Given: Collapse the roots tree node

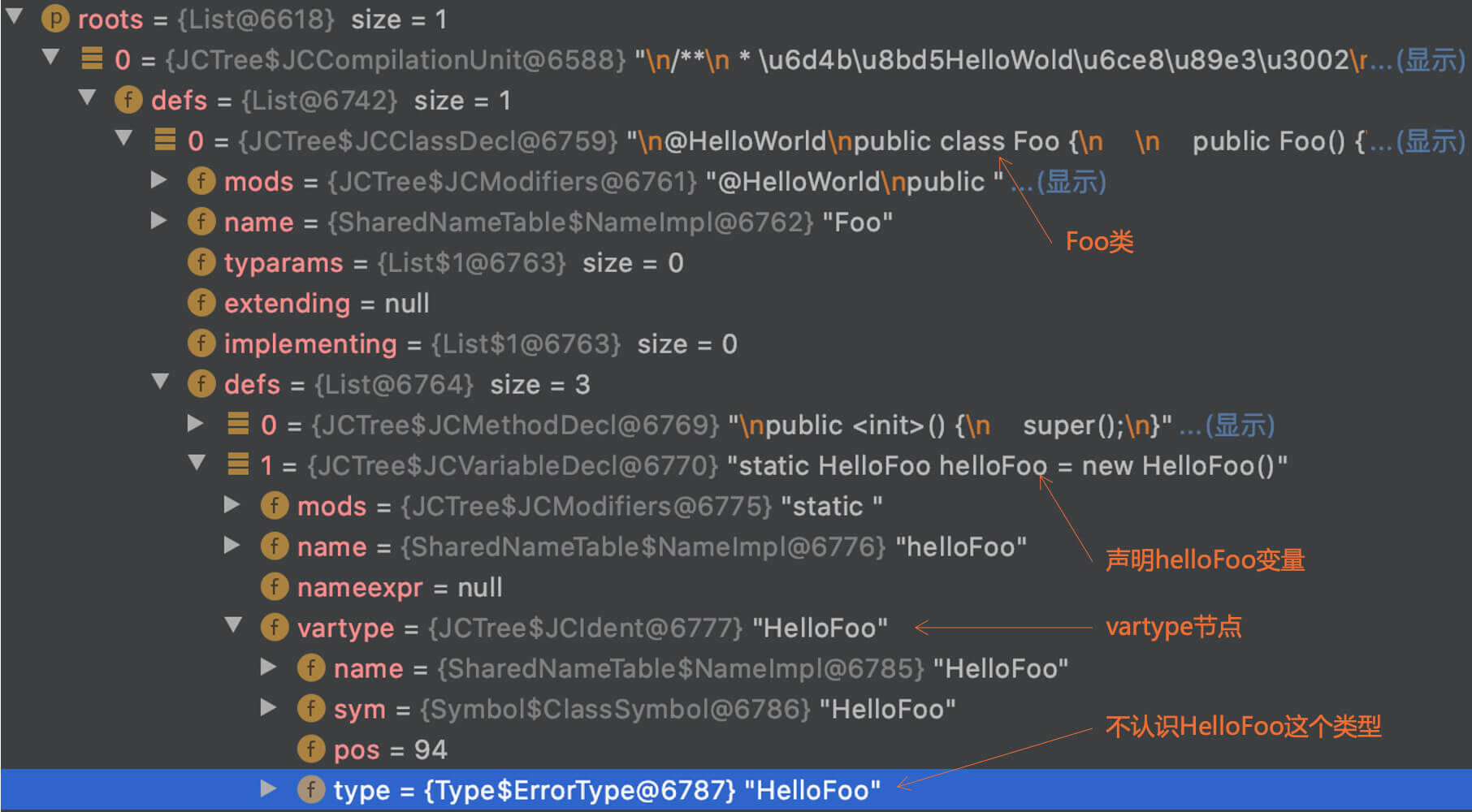Looking at the screenshot, I should pyautogui.click(x=14, y=17).
